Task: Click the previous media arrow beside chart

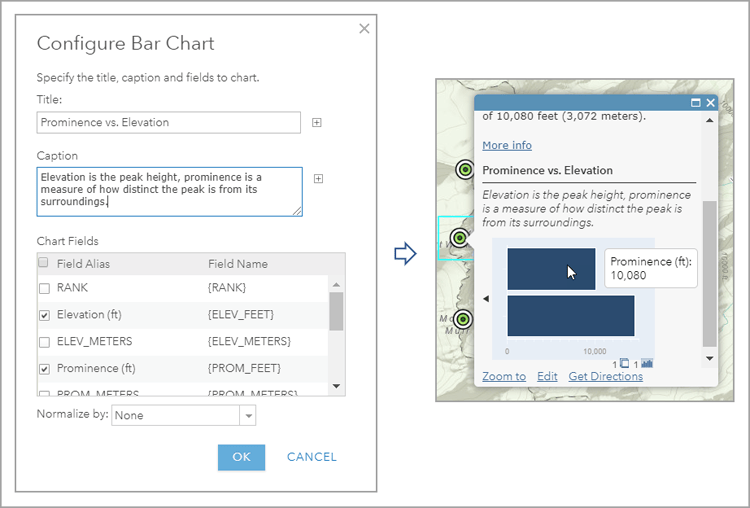Action: [486, 298]
